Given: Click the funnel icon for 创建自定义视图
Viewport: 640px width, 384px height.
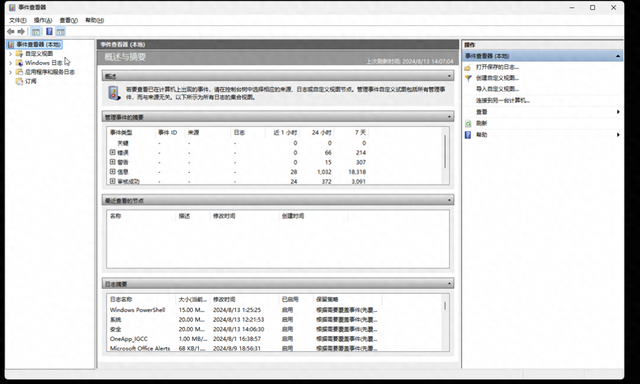Looking at the screenshot, I should point(468,78).
